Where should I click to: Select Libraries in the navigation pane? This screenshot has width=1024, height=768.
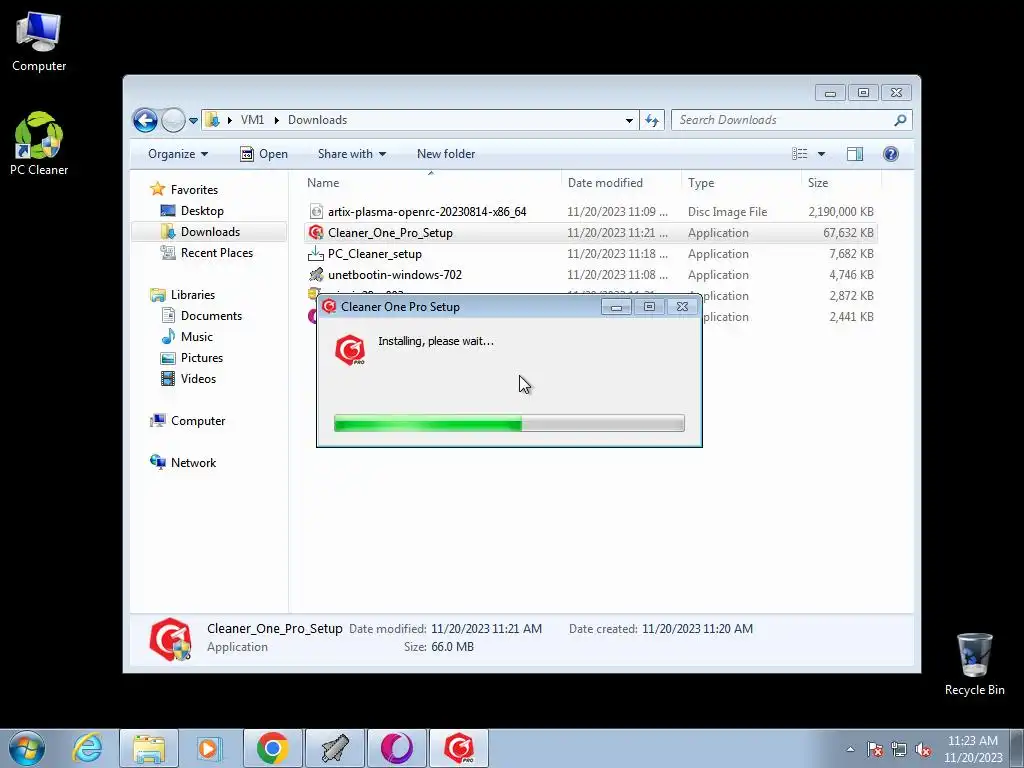(x=193, y=295)
